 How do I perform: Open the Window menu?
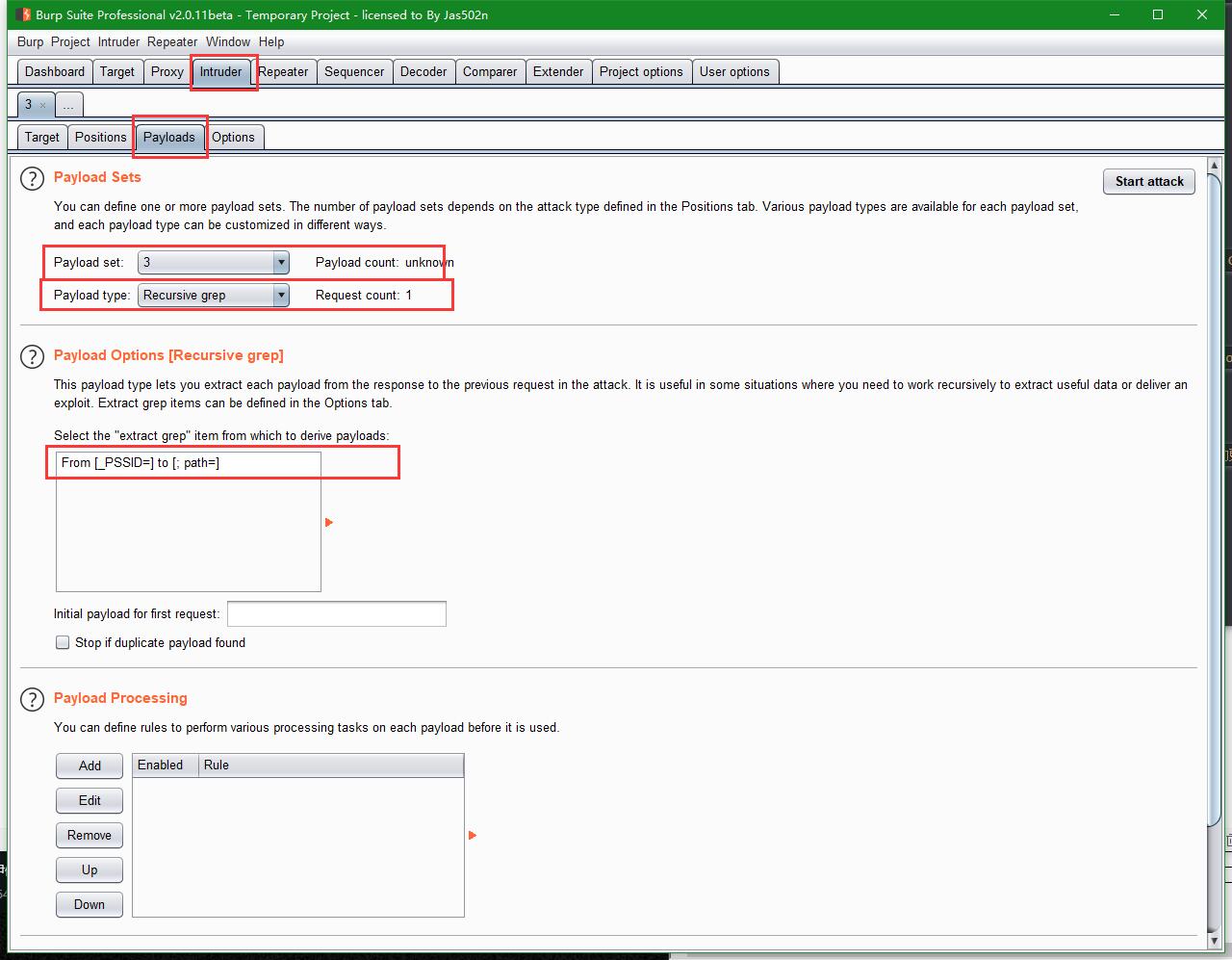(x=228, y=41)
